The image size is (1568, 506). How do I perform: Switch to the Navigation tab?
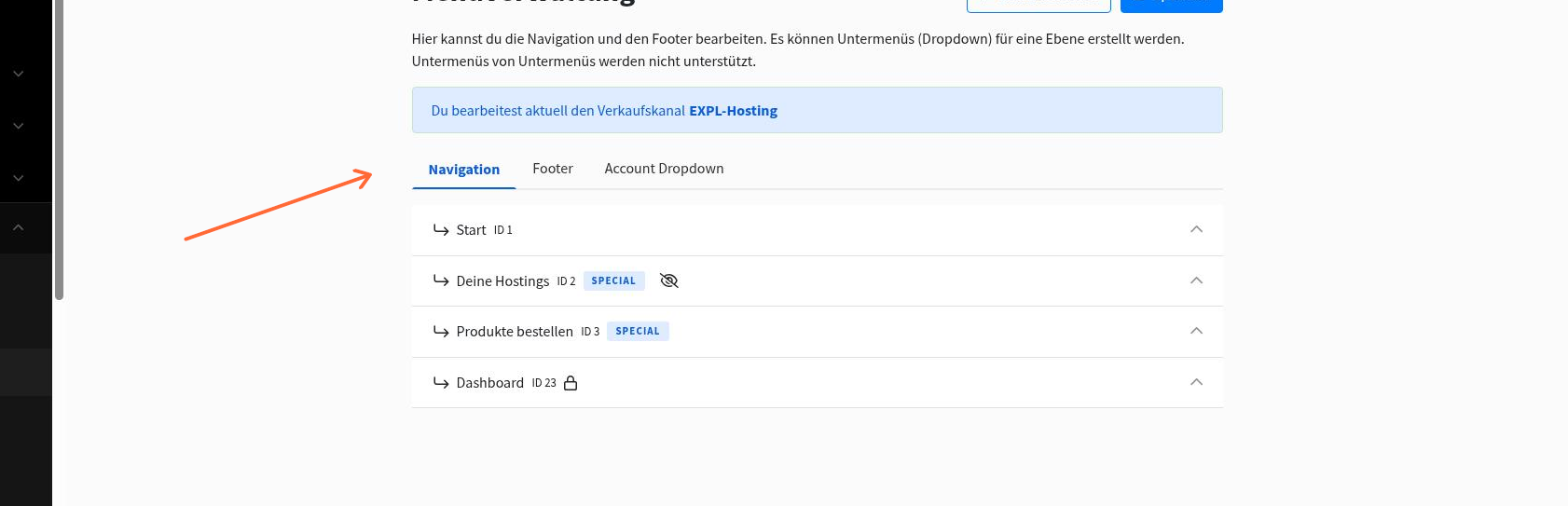tap(463, 170)
